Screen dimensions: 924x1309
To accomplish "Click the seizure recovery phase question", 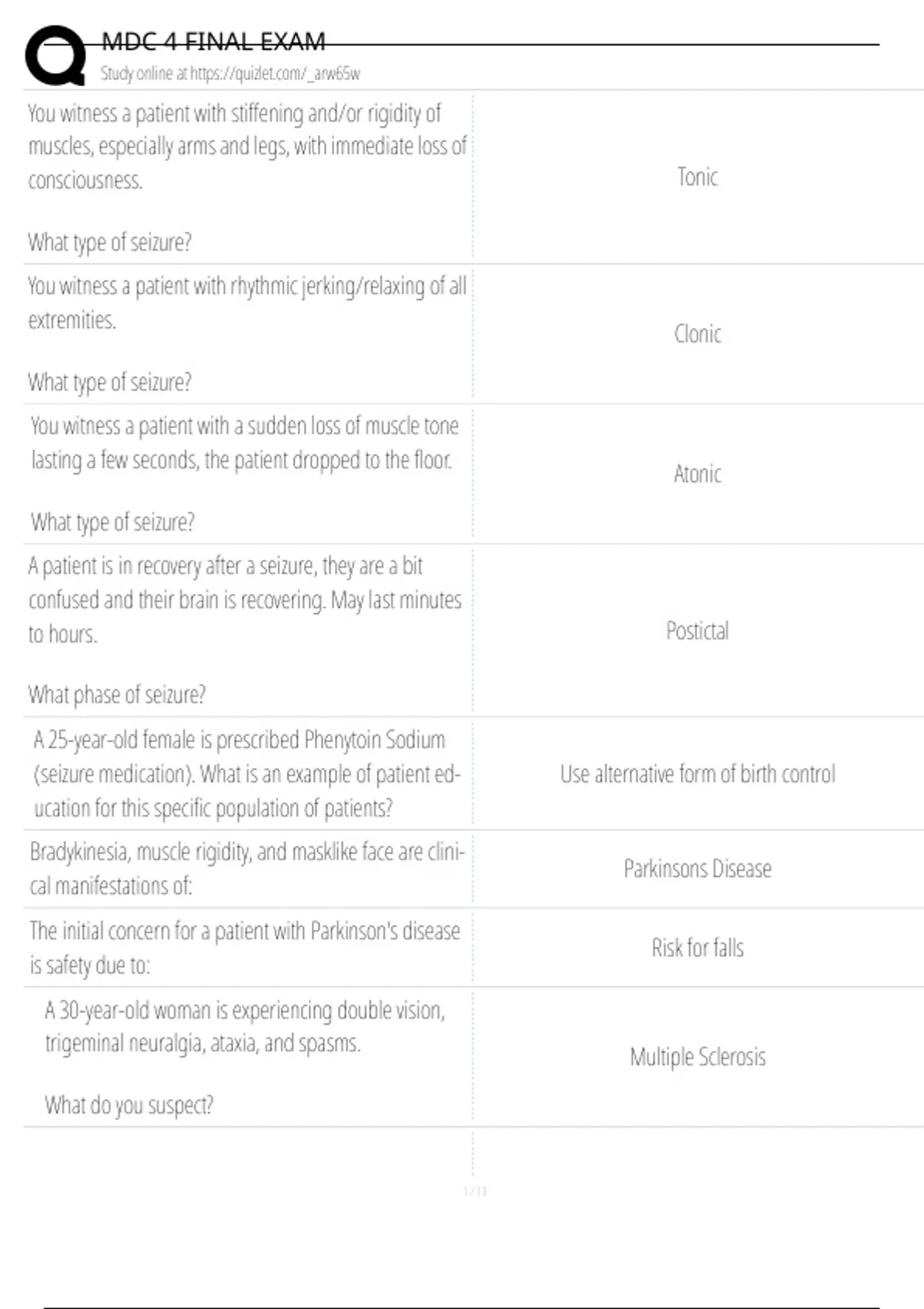I will pyautogui.click(x=244, y=600).
